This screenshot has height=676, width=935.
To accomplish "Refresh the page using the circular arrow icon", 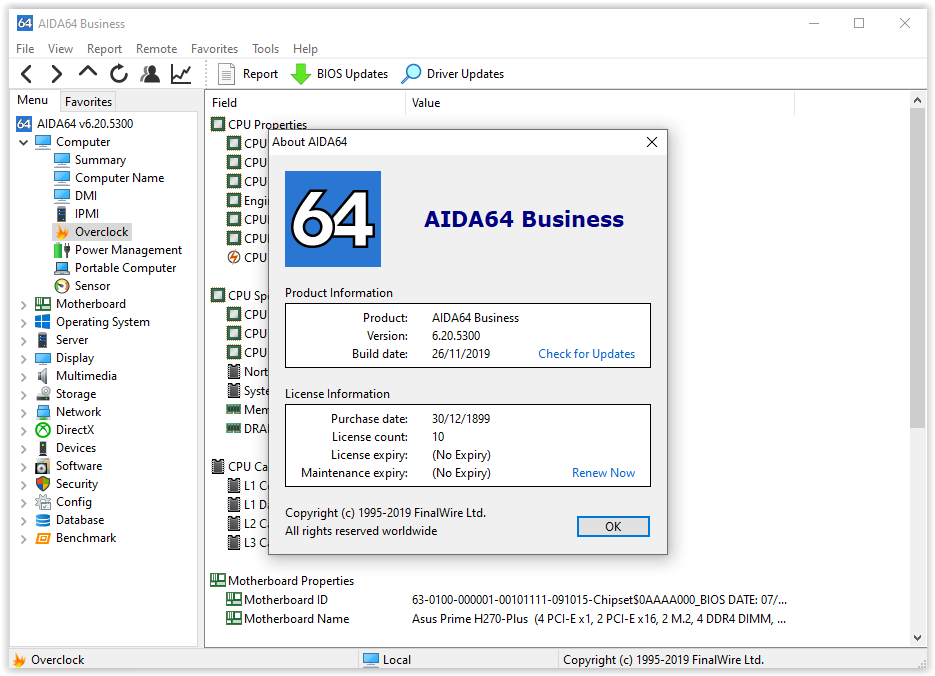I will click(x=119, y=74).
